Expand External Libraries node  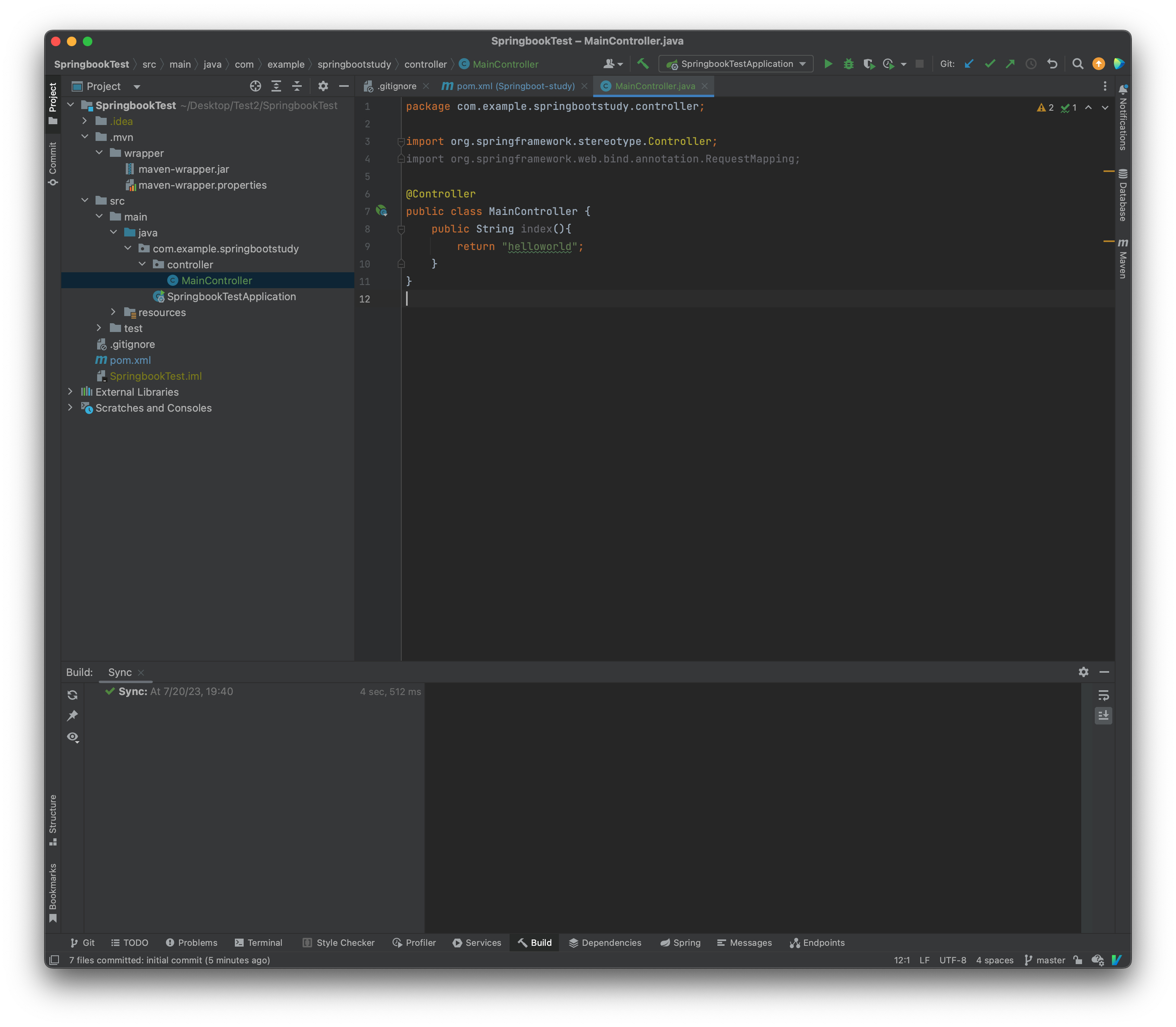[70, 392]
